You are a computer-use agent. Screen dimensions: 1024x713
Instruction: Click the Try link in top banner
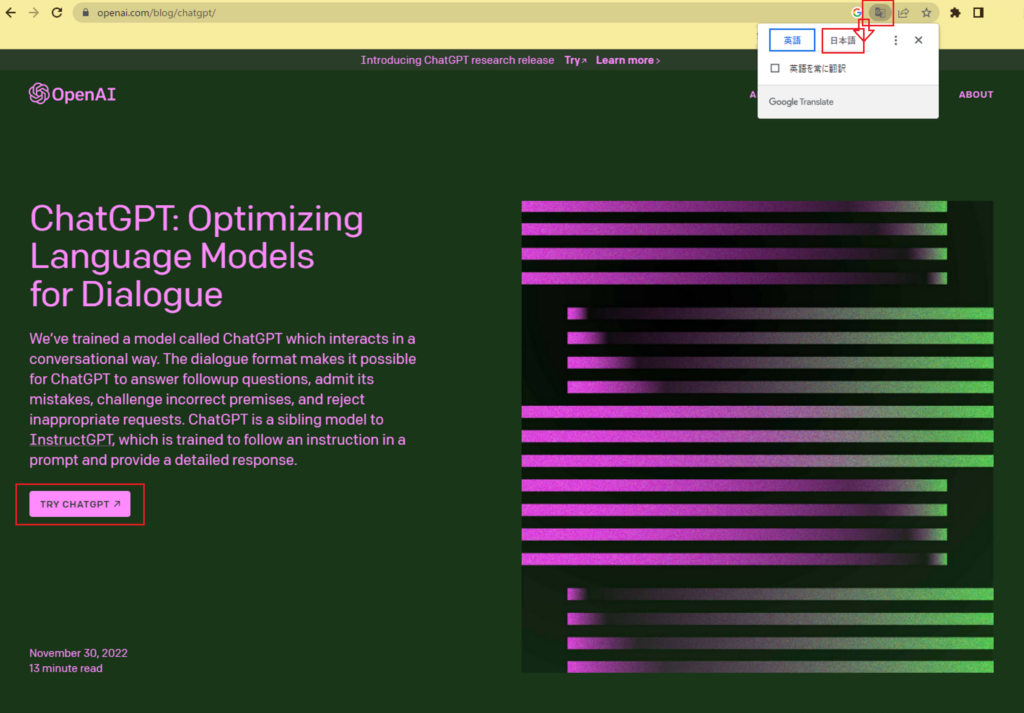coord(575,60)
